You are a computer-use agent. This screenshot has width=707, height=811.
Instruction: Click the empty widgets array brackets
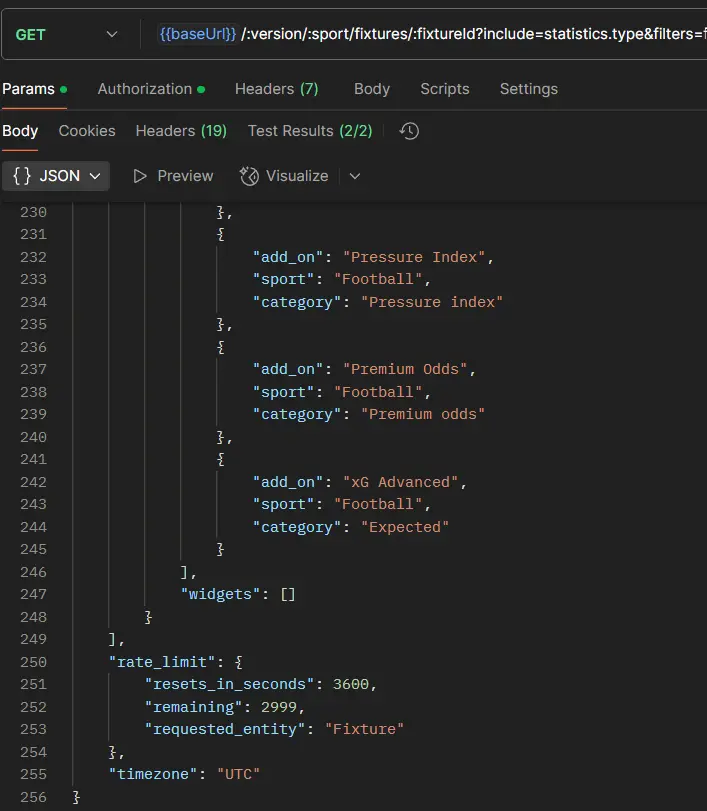(288, 594)
